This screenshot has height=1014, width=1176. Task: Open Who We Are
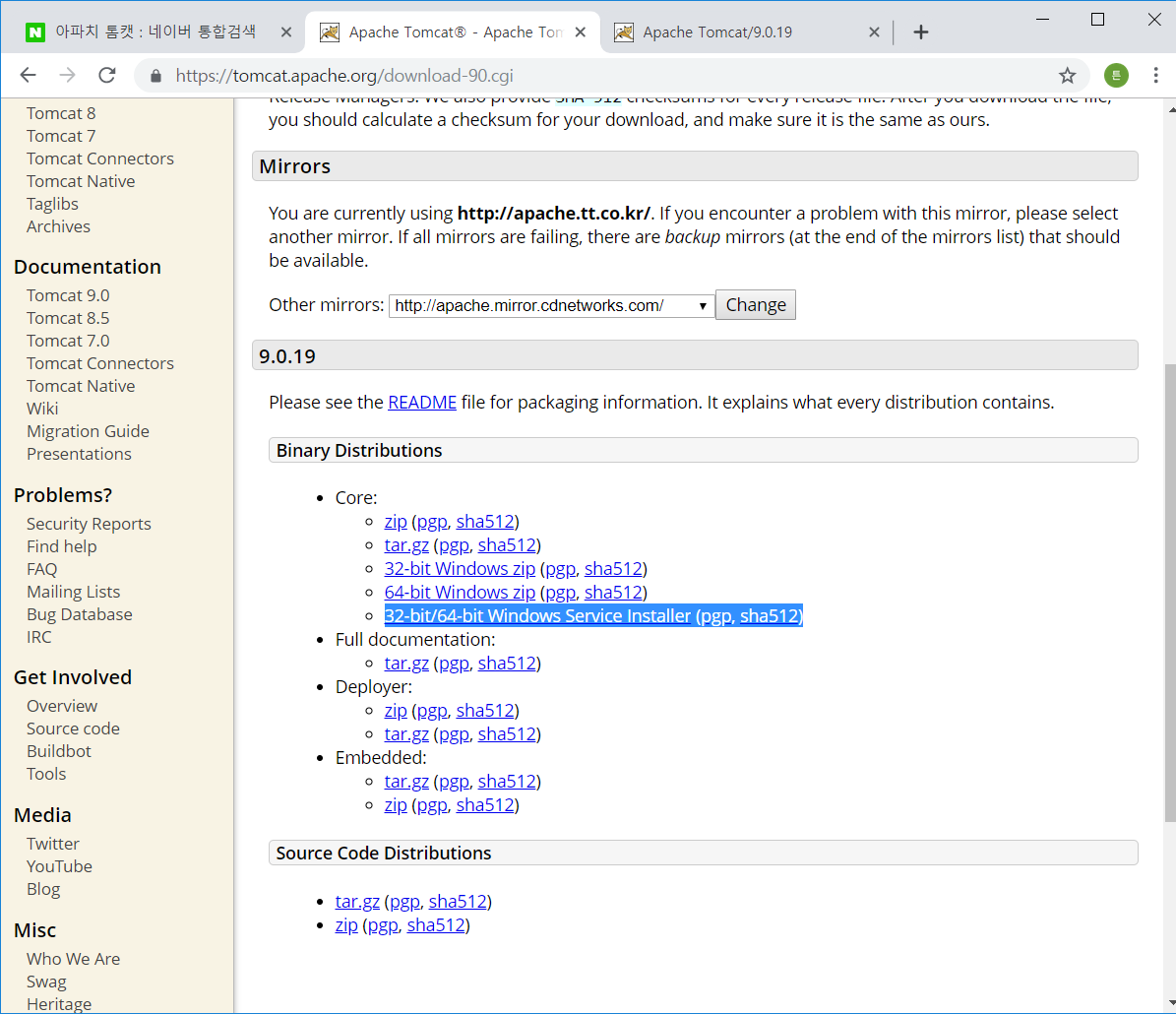[x=73, y=959]
